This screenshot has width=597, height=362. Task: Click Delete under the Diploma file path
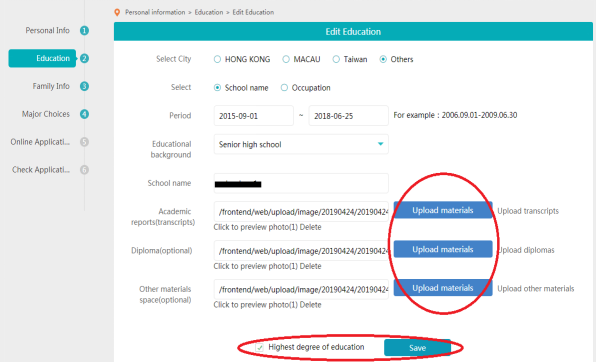point(310,266)
